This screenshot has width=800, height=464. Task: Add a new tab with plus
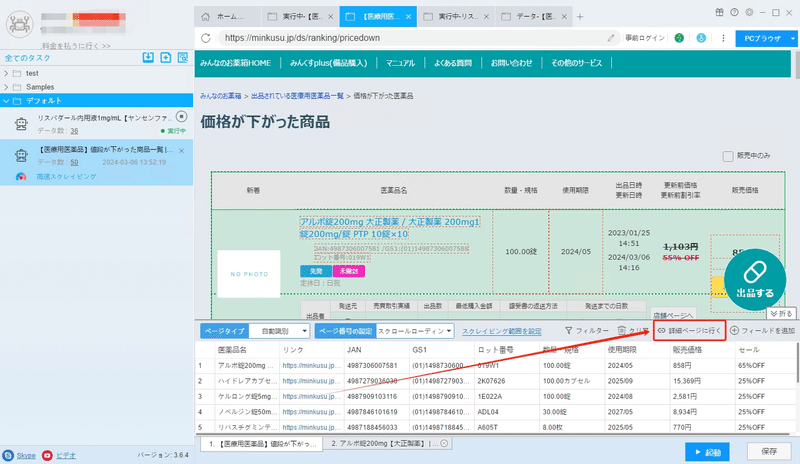[580, 17]
